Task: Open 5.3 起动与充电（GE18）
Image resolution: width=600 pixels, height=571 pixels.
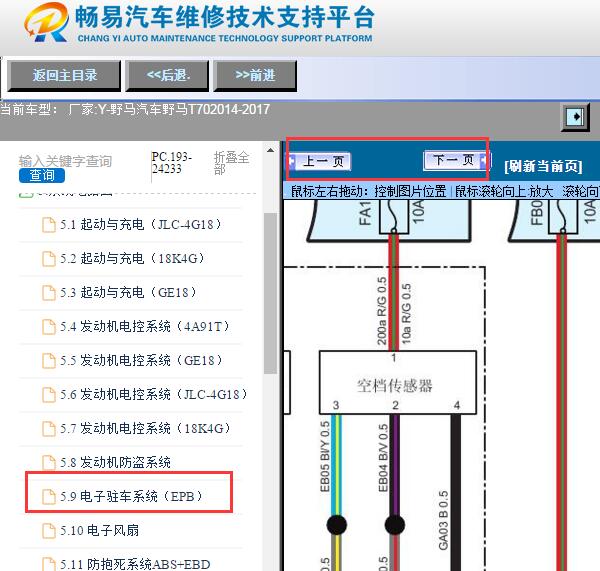Action: click(128, 292)
